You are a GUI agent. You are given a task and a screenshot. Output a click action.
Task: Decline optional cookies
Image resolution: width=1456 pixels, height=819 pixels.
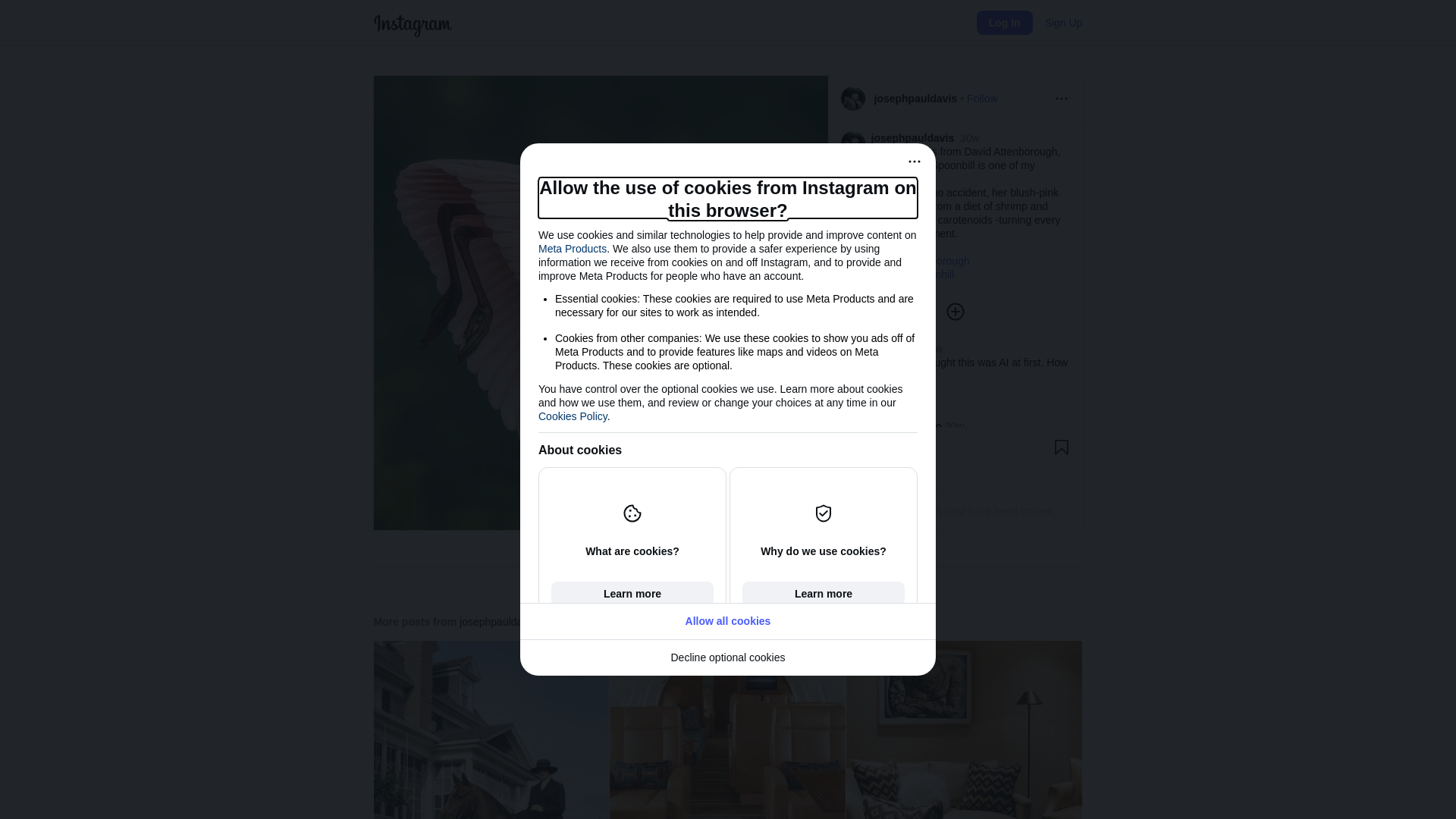pyautogui.click(x=727, y=657)
